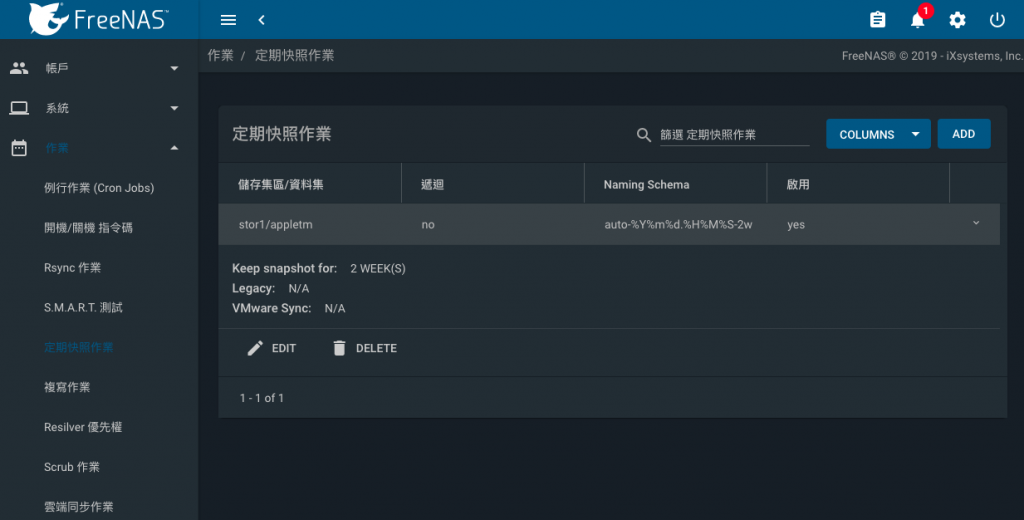The height and width of the screenshot is (520, 1024).
Task: Open the task manager clipboard icon
Action: (878, 20)
